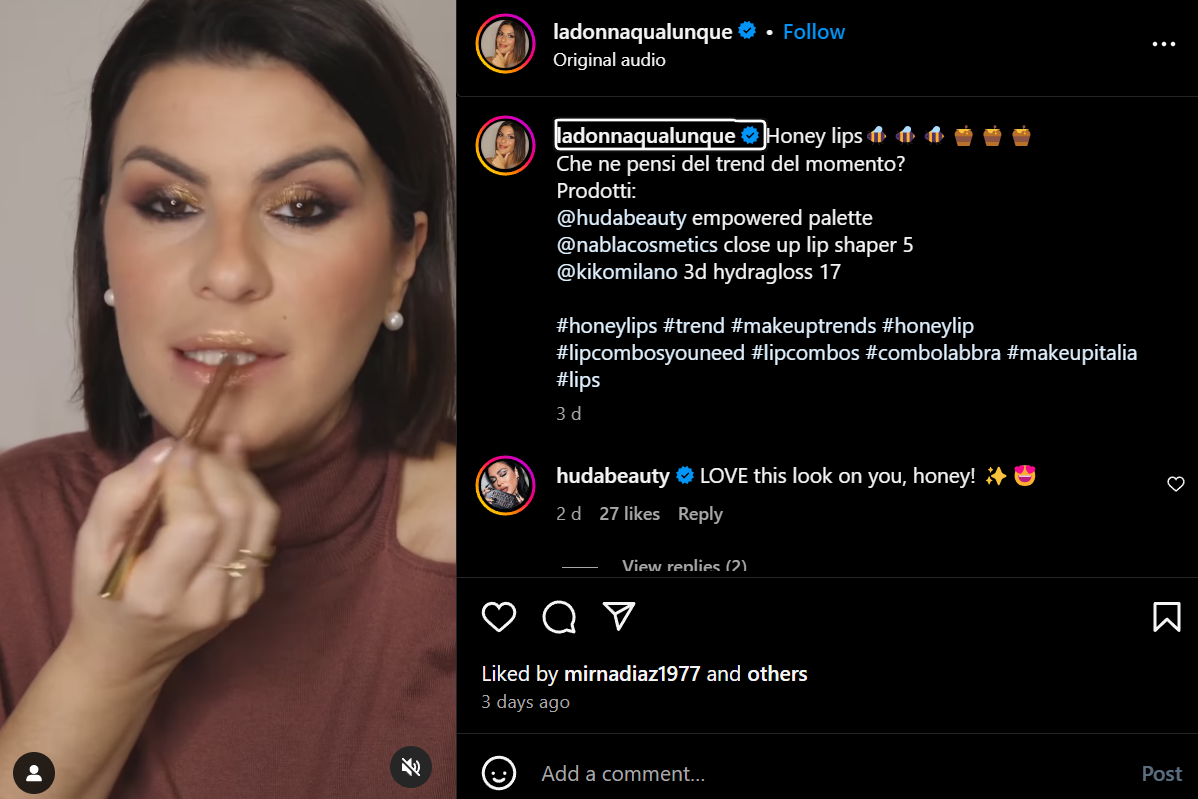Unmute the video with the speaker icon
Screen dimensions: 1198x799
pos(410,767)
